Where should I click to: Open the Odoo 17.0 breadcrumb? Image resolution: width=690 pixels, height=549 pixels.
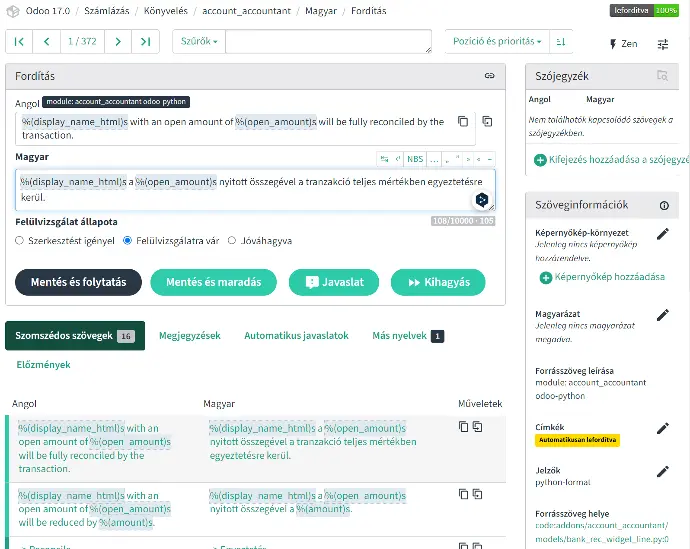(48, 11)
